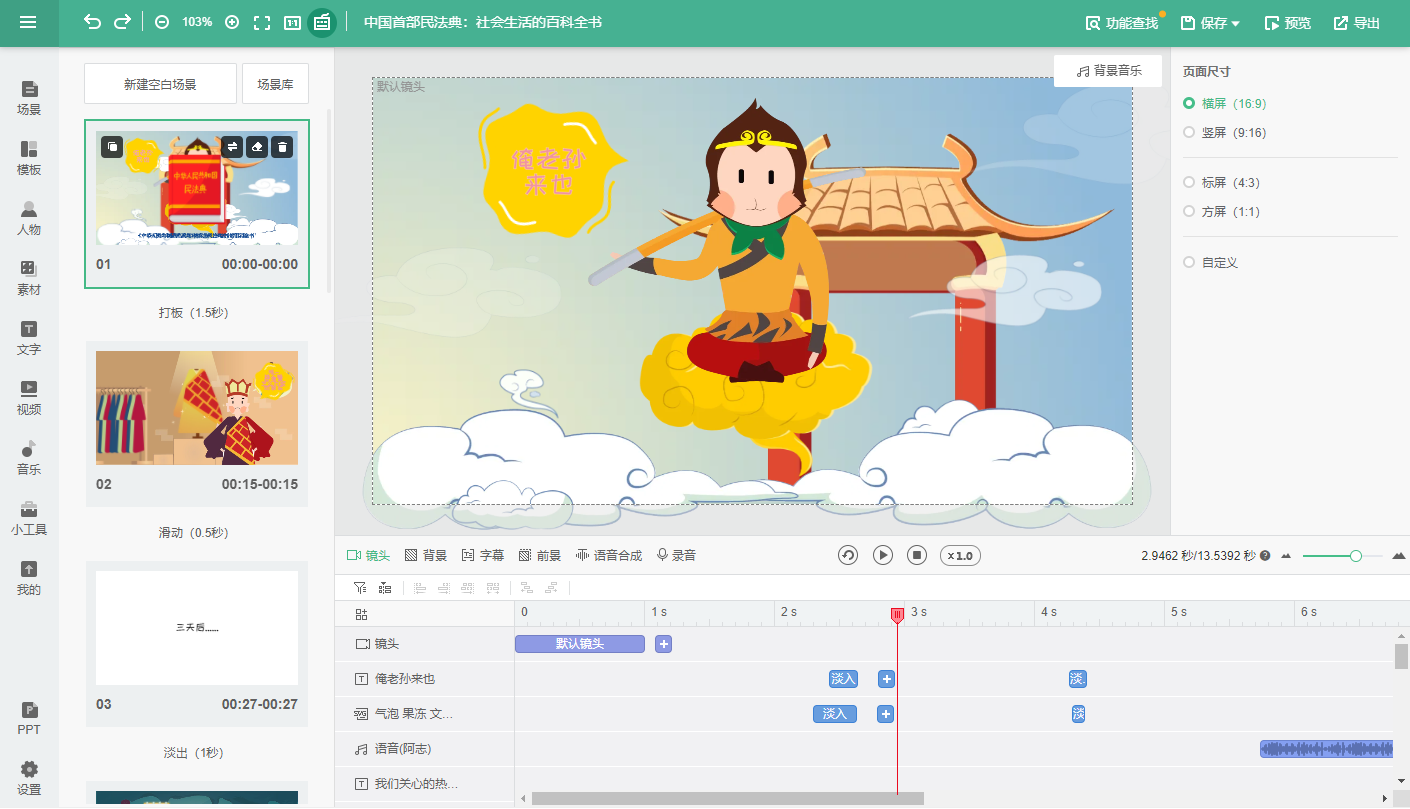Open the hamburger main menu
The image size is (1410, 809).
pos(28,22)
